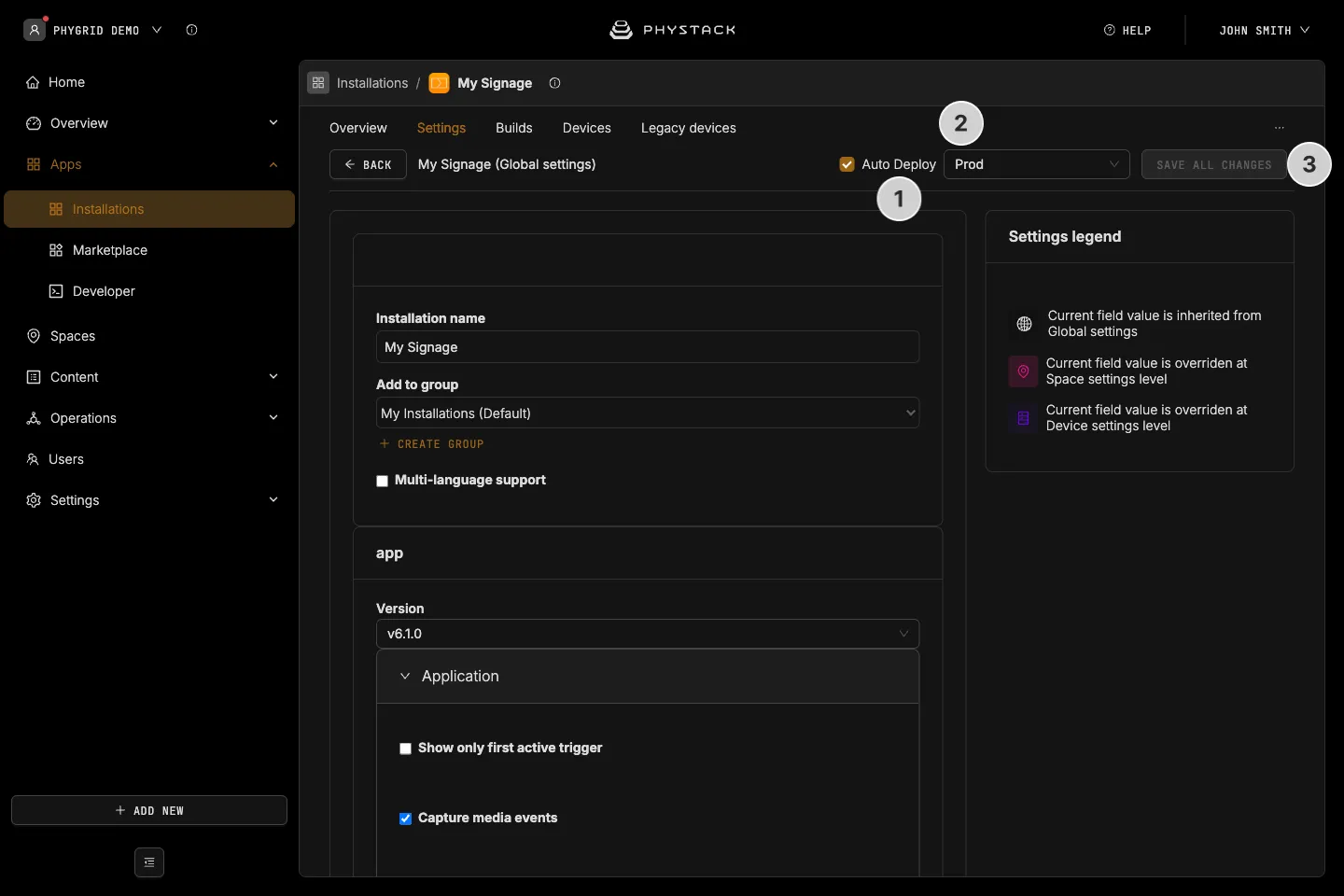Toggle the Auto Deploy checkbox
This screenshot has height=896, width=1344.
pyautogui.click(x=847, y=164)
